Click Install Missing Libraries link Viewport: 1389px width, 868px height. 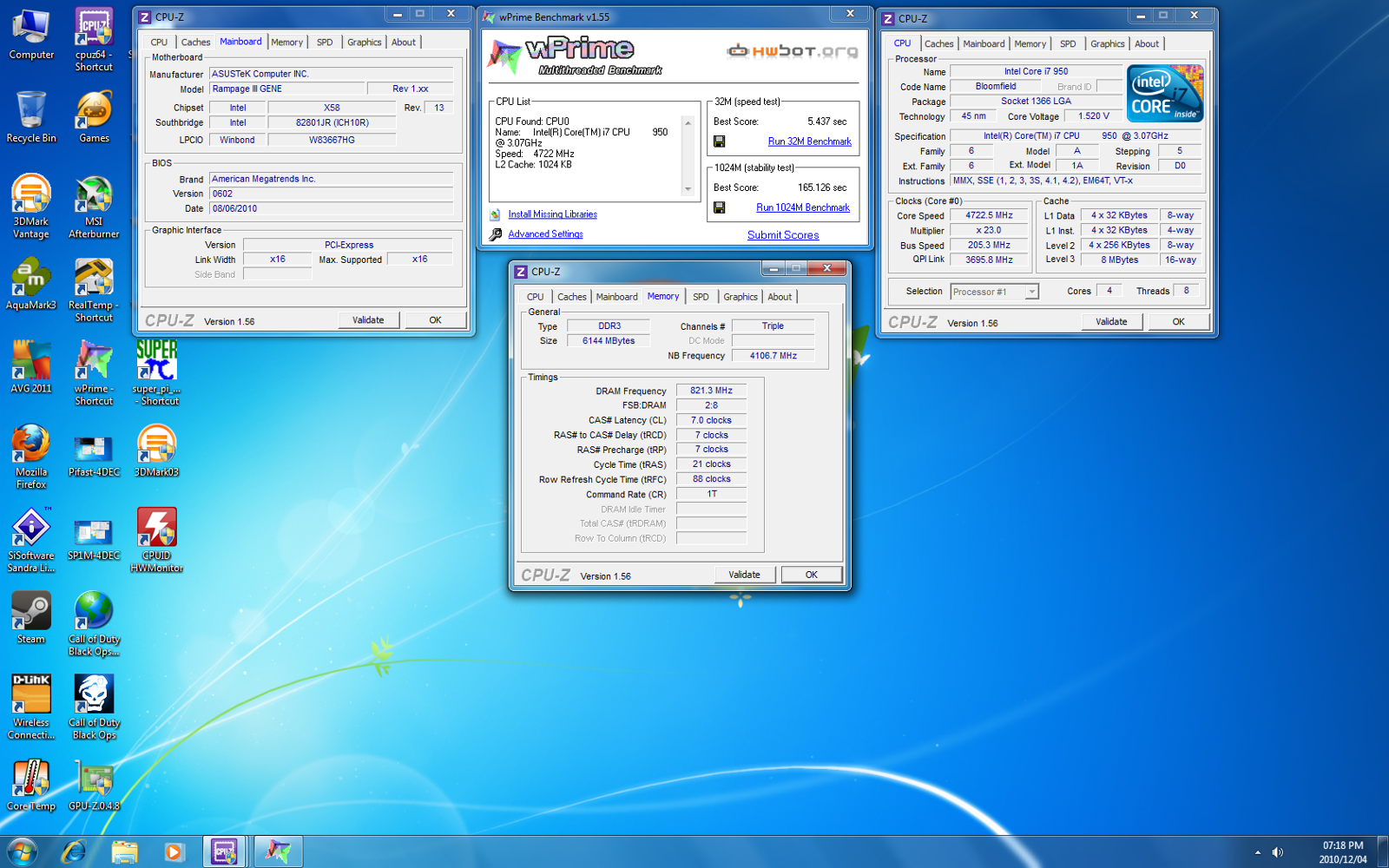[x=552, y=214]
